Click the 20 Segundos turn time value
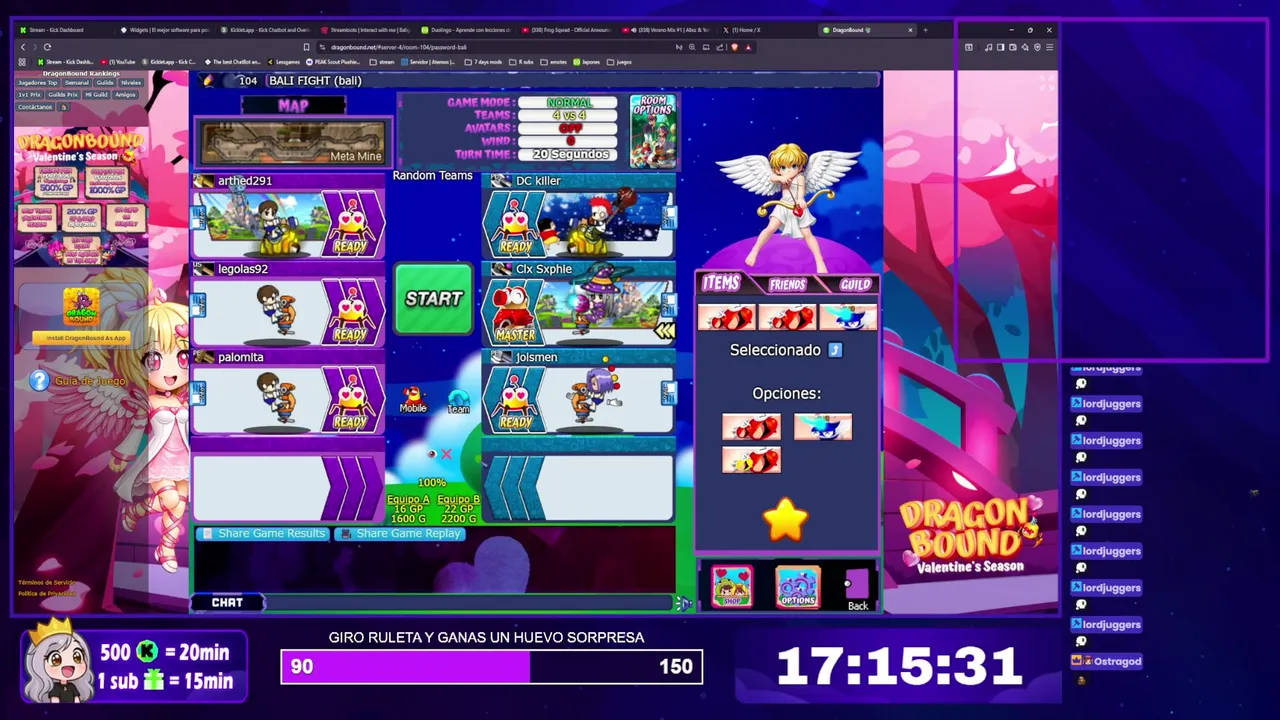The height and width of the screenshot is (720, 1280). (570, 154)
